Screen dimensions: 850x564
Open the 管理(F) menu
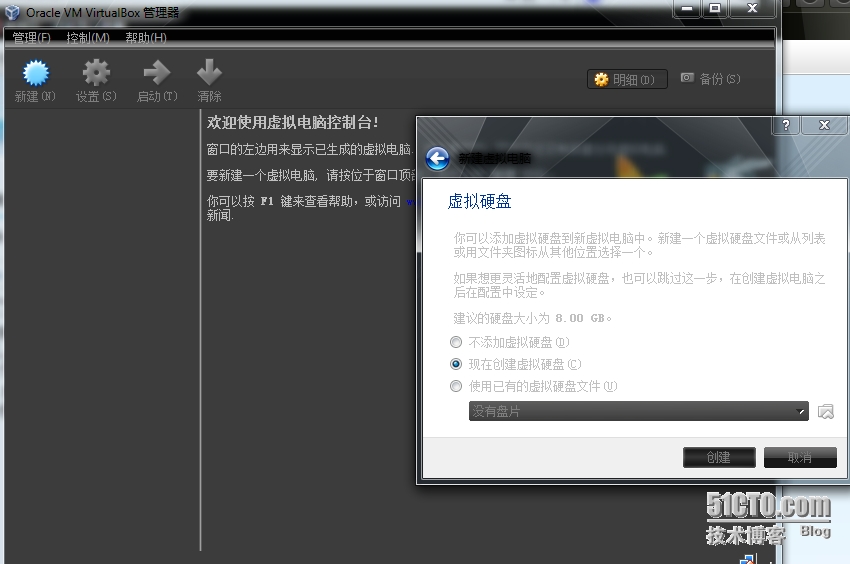pyautogui.click(x=31, y=37)
